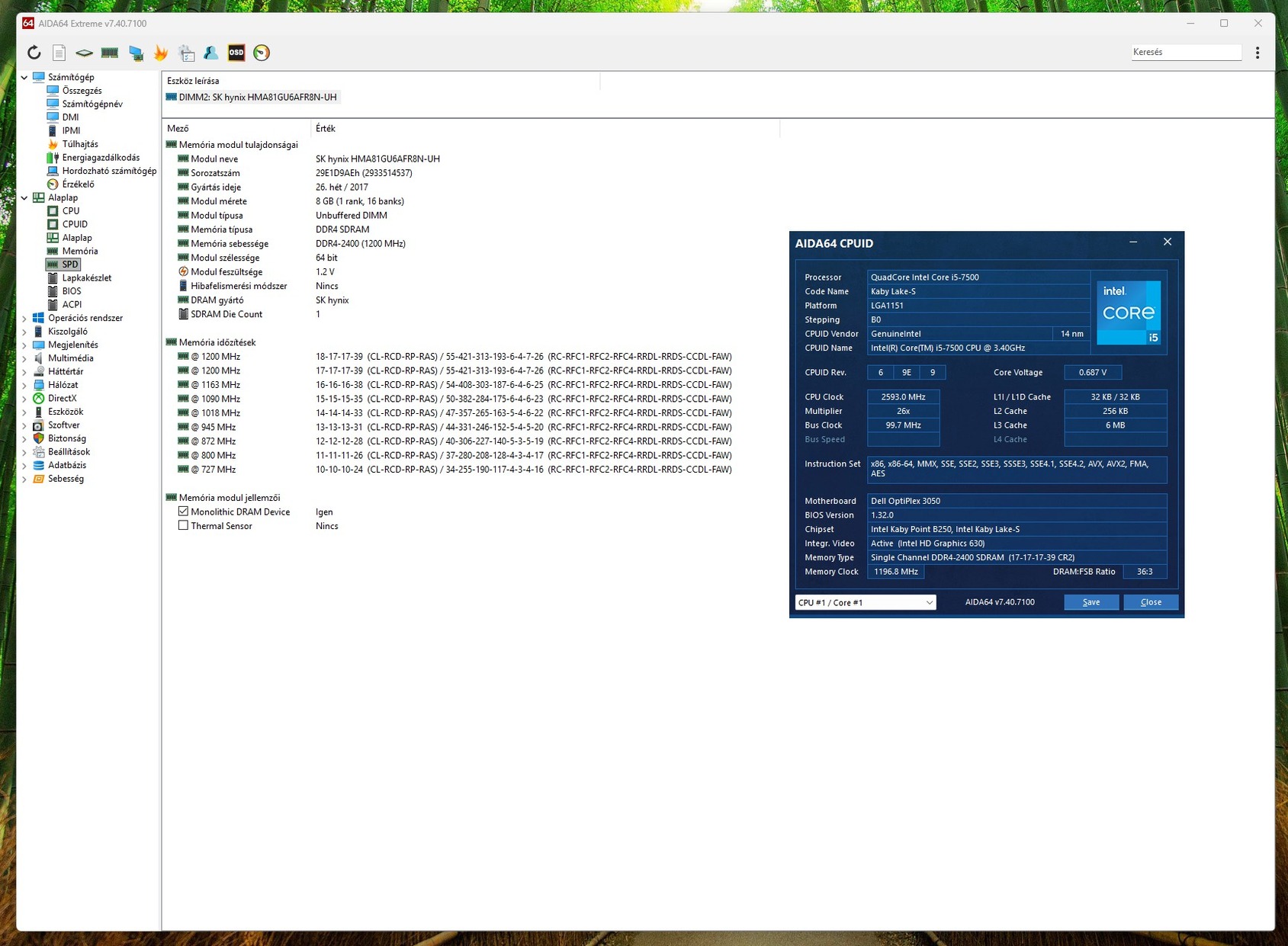This screenshot has height=946, width=1288.
Task: Launch the flame stability test icon
Action: pyautogui.click(x=161, y=53)
